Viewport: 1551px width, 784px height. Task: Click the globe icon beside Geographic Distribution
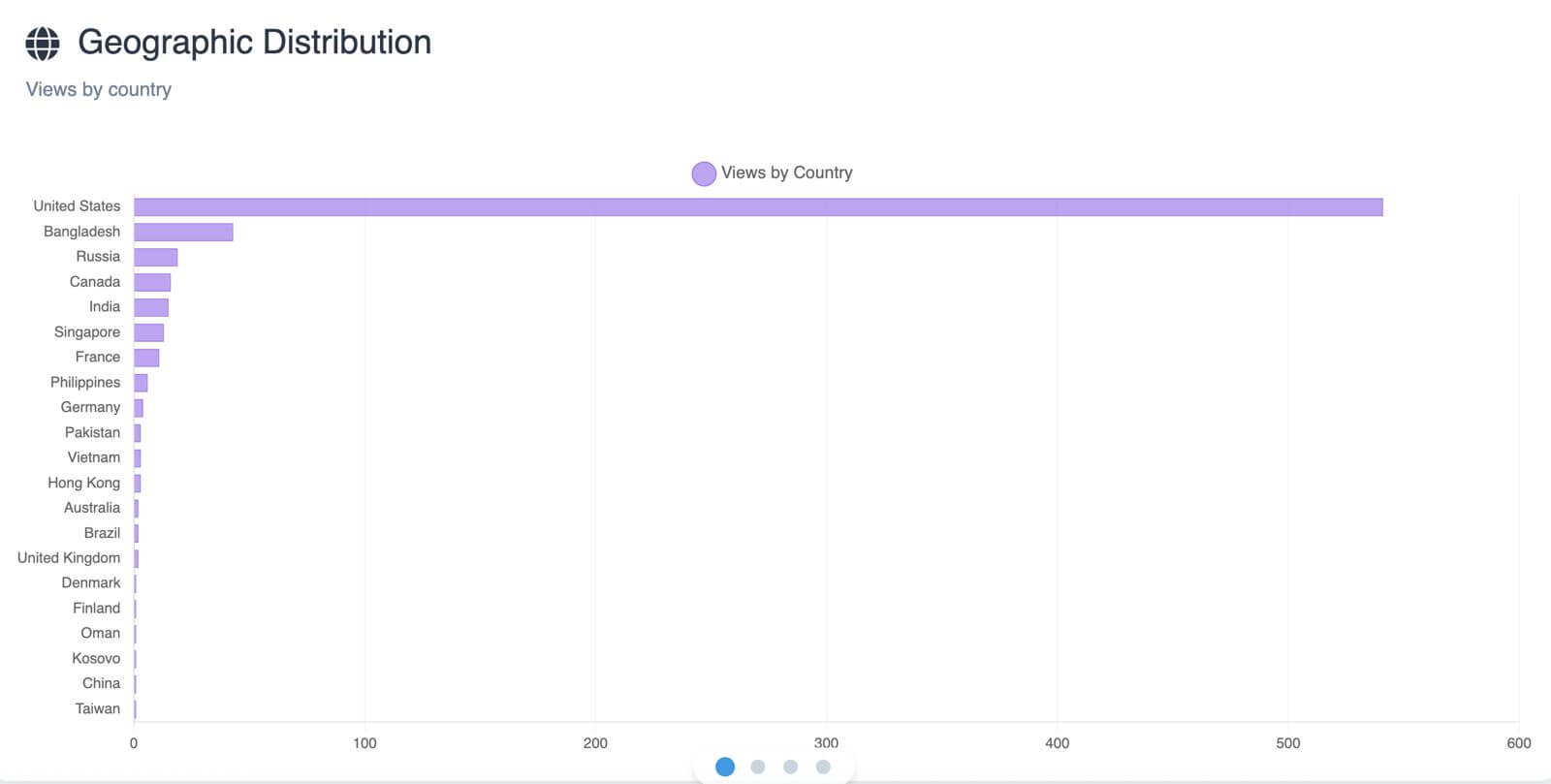pos(43,43)
